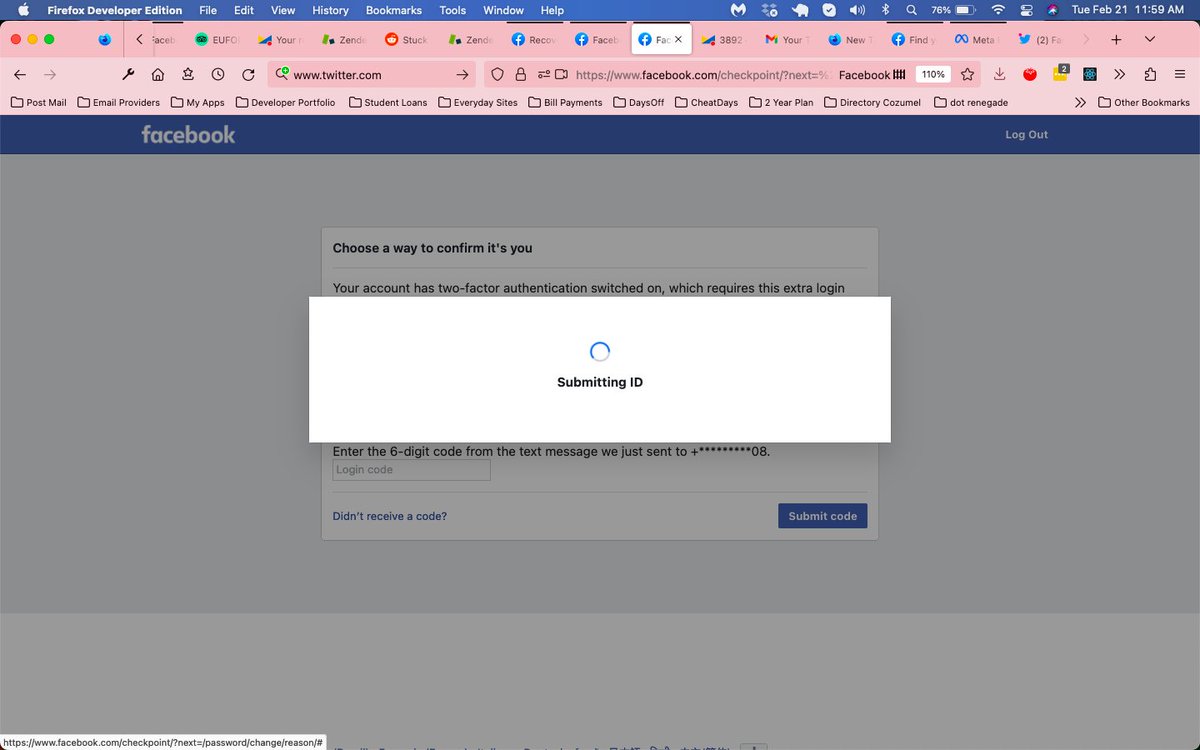The height and width of the screenshot is (750, 1200).
Task: Show more bookmarks with the double chevron
Action: coord(1080,102)
